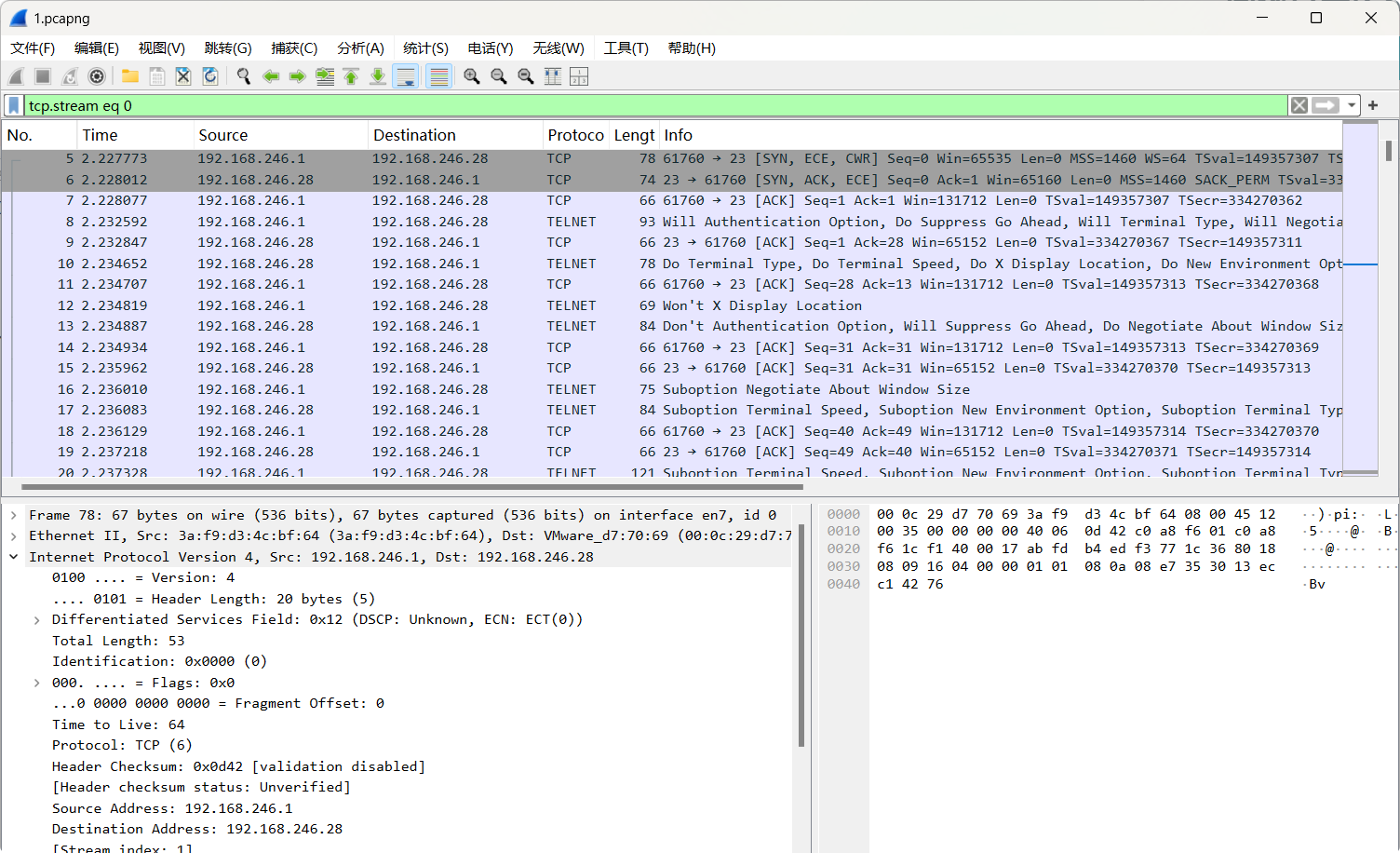This screenshot has width=1400, height=853.
Task: Sort by the Info column header
Action: coord(1001,135)
